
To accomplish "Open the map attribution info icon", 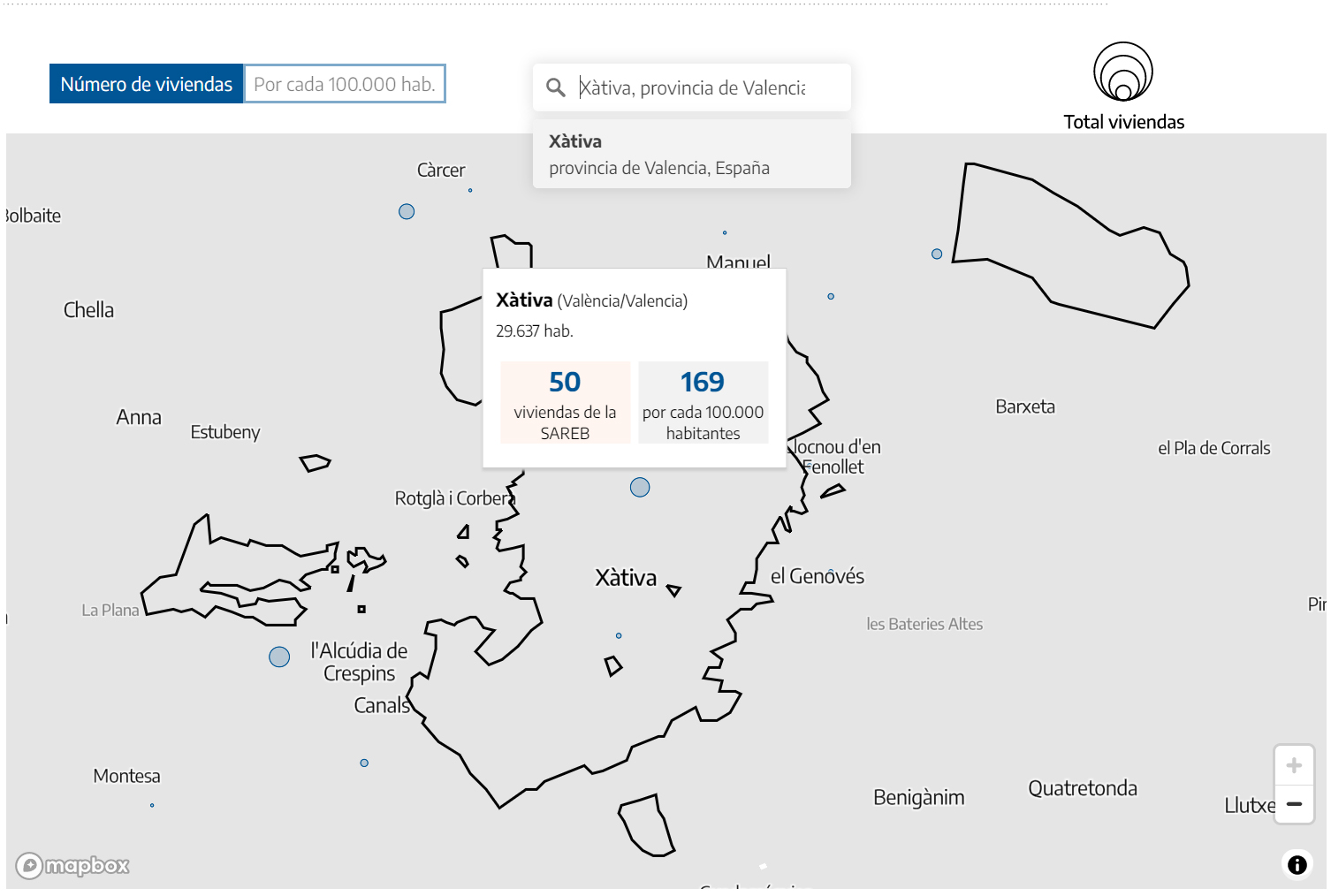I will point(1297,865).
